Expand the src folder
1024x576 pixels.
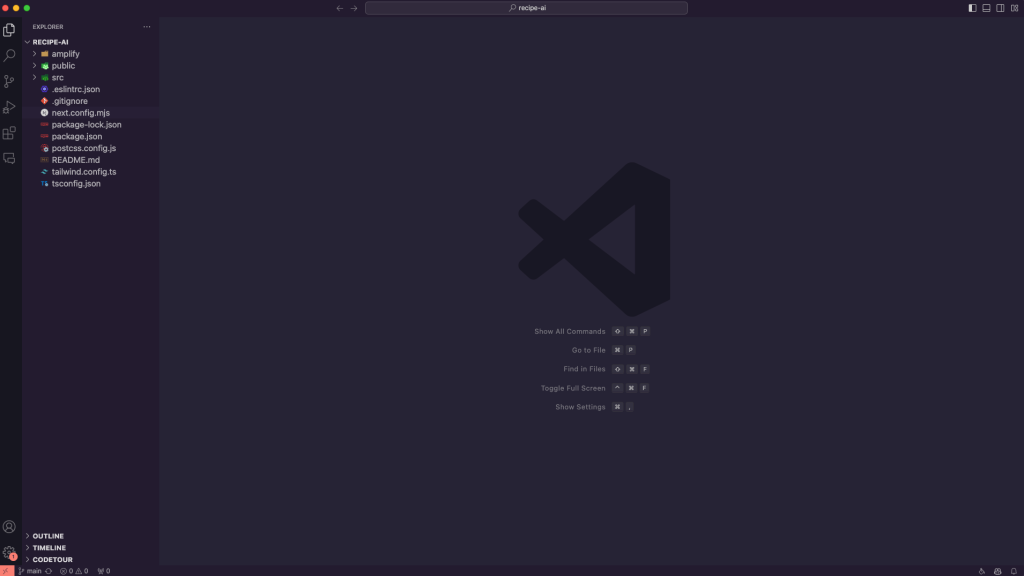tap(57, 76)
